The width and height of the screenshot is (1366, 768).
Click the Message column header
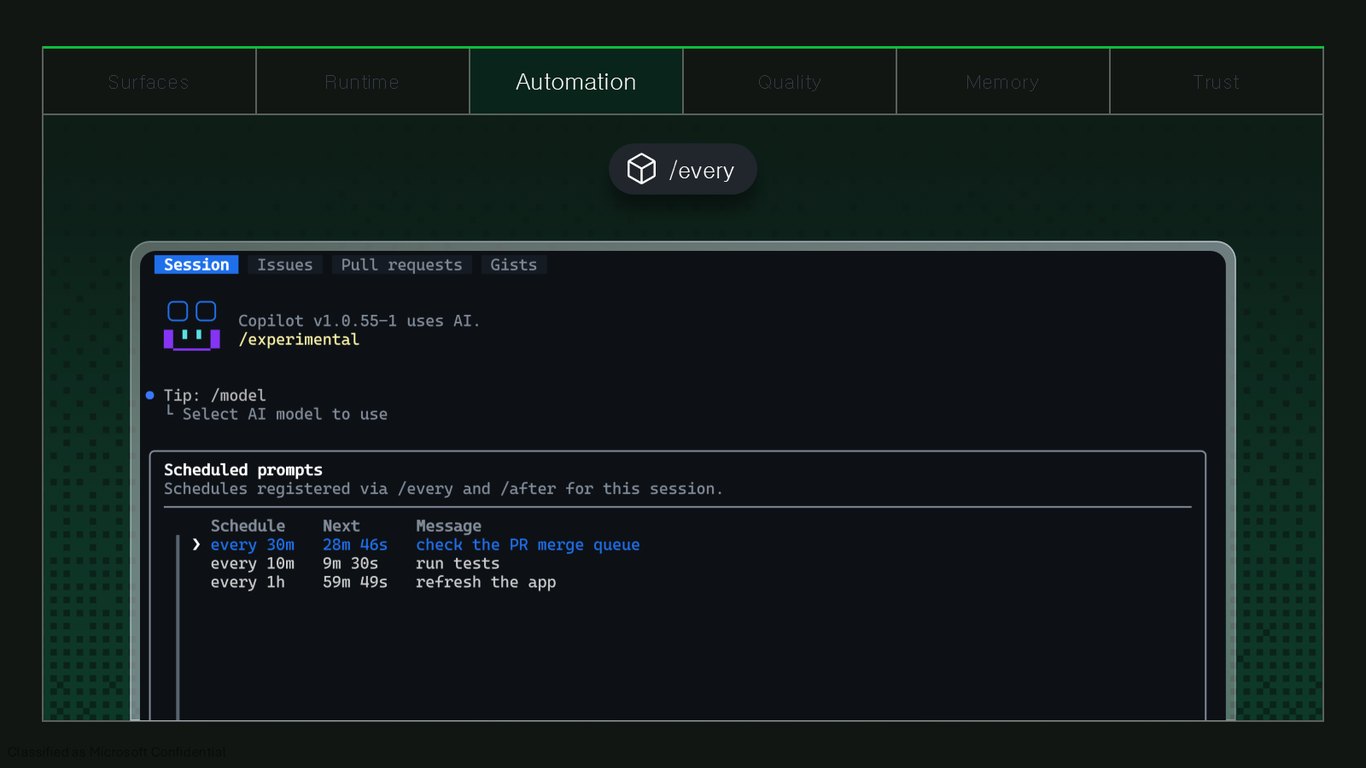tap(449, 526)
